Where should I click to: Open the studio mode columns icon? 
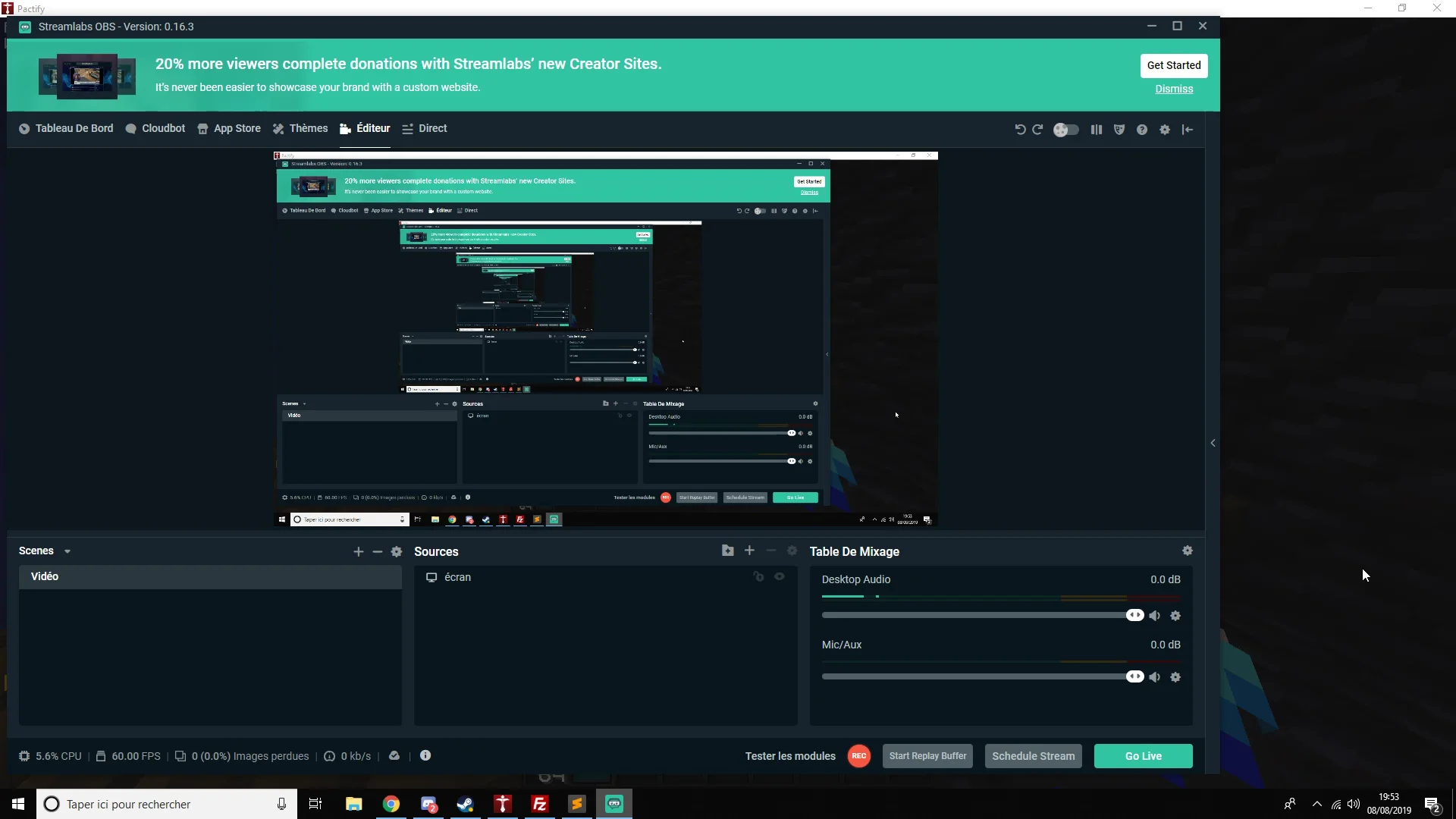[1097, 130]
